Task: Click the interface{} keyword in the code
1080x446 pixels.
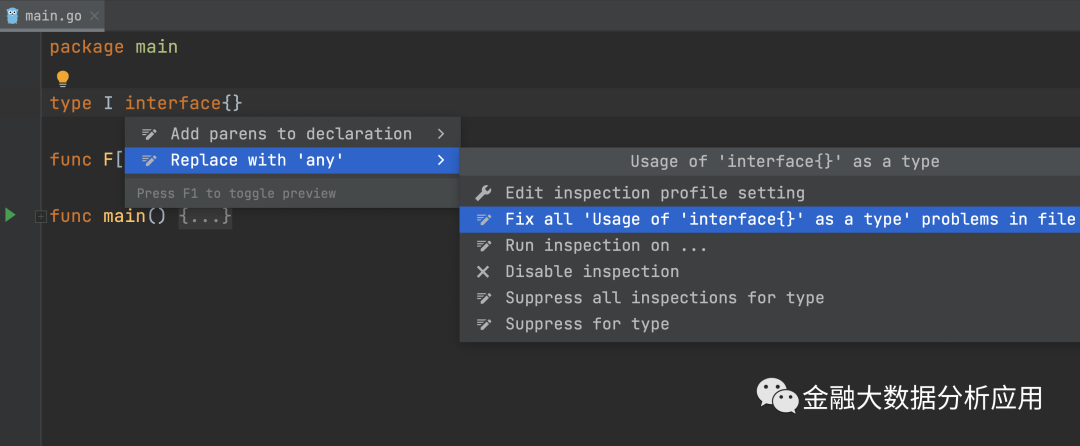Action: (x=183, y=103)
